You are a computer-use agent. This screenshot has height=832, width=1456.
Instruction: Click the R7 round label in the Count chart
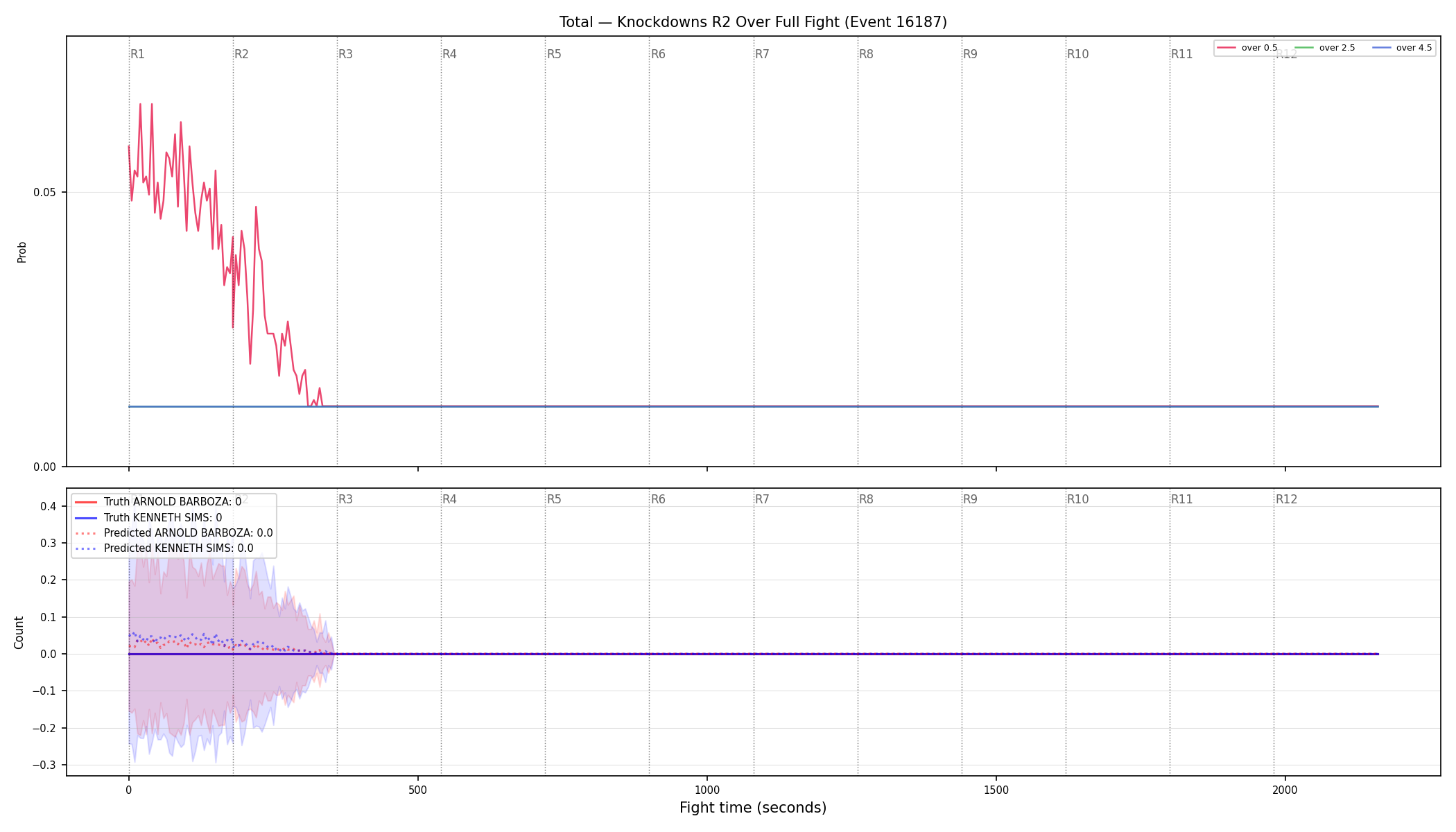(x=763, y=499)
